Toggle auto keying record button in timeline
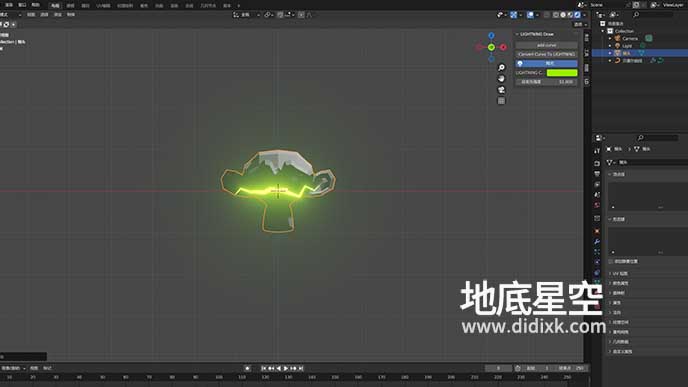Image resolution: width=688 pixels, height=387 pixels. [247, 369]
